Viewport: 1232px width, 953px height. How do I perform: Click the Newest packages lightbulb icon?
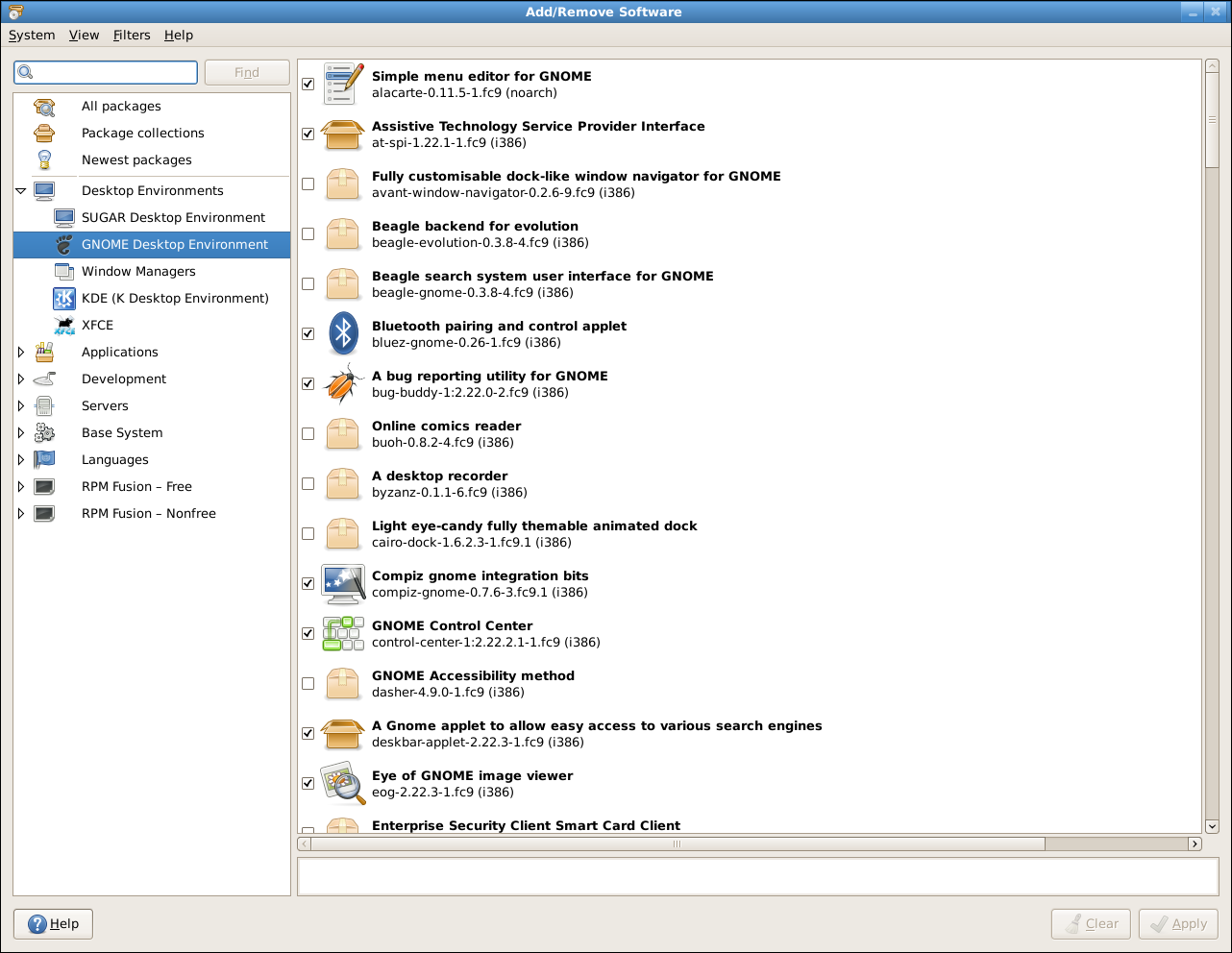(x=44, y=159)
